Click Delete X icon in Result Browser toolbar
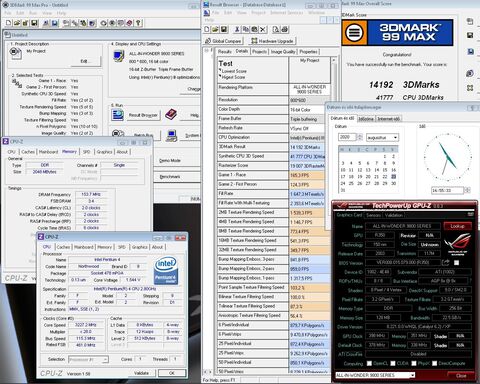This screenshot has height=384, width=480. point(263,29)
